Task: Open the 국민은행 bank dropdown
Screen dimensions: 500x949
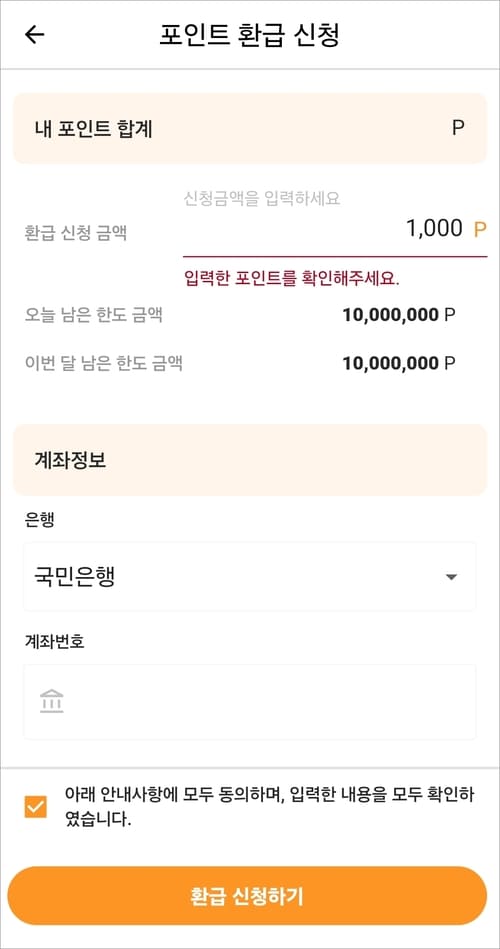Action: tap(250, 577)
